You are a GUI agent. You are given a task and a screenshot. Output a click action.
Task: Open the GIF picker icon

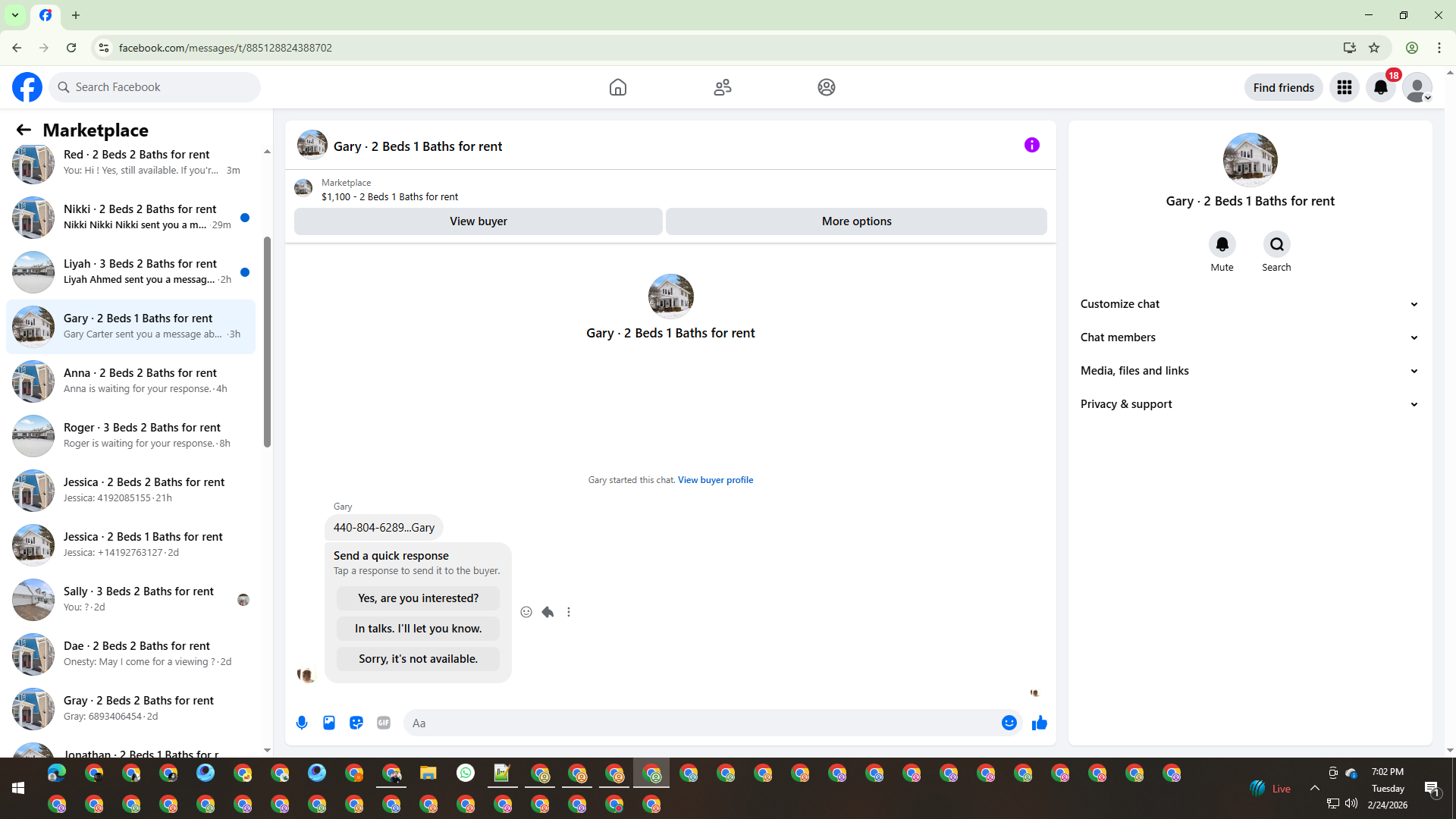click(384, 723)
